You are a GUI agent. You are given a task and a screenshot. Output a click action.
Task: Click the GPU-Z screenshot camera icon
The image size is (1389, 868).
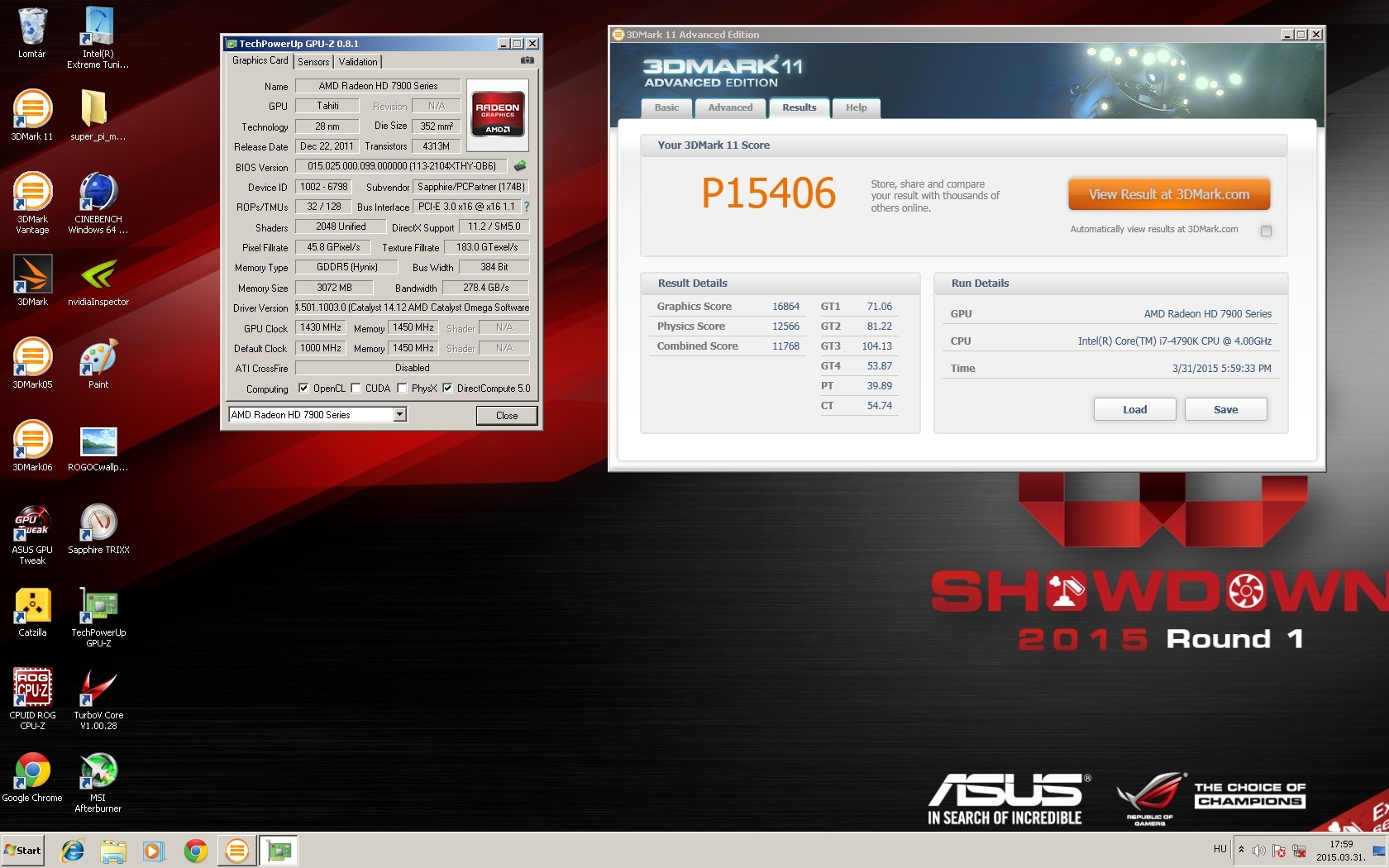coord(527,60)
